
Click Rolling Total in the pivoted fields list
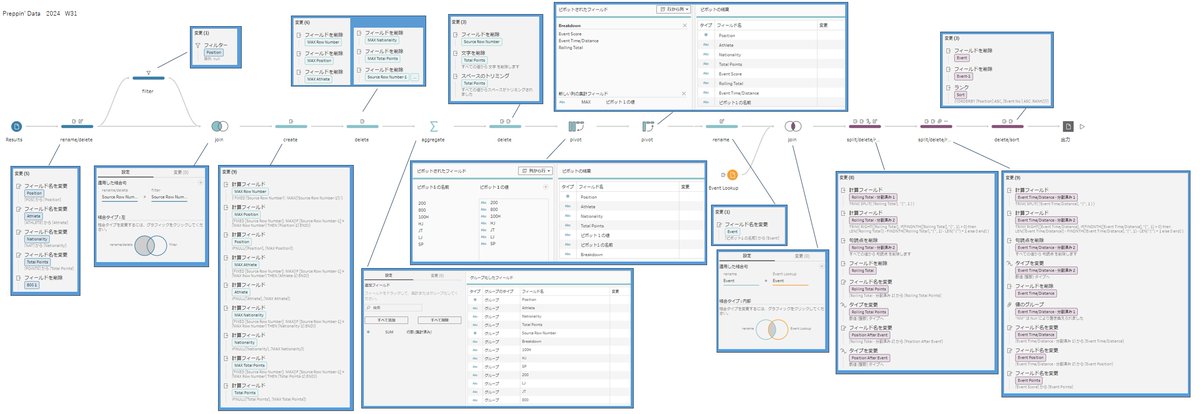click(x=571, y=48)
